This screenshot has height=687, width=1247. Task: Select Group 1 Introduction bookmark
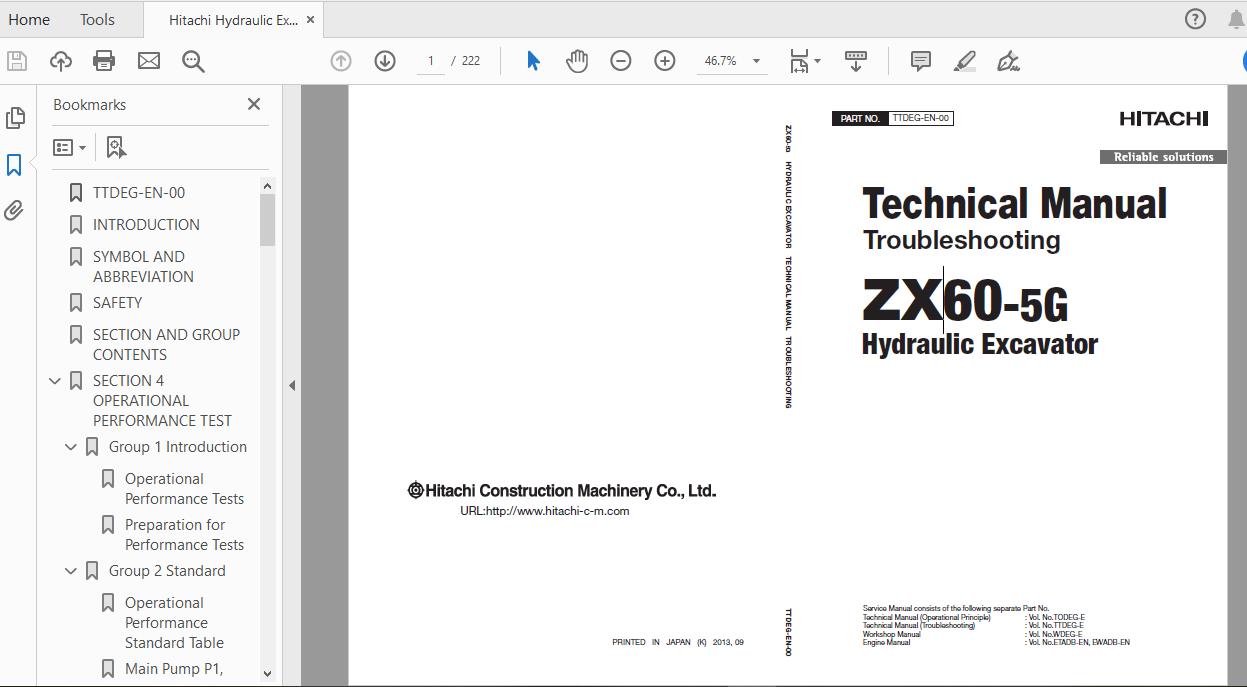(178, 446)
